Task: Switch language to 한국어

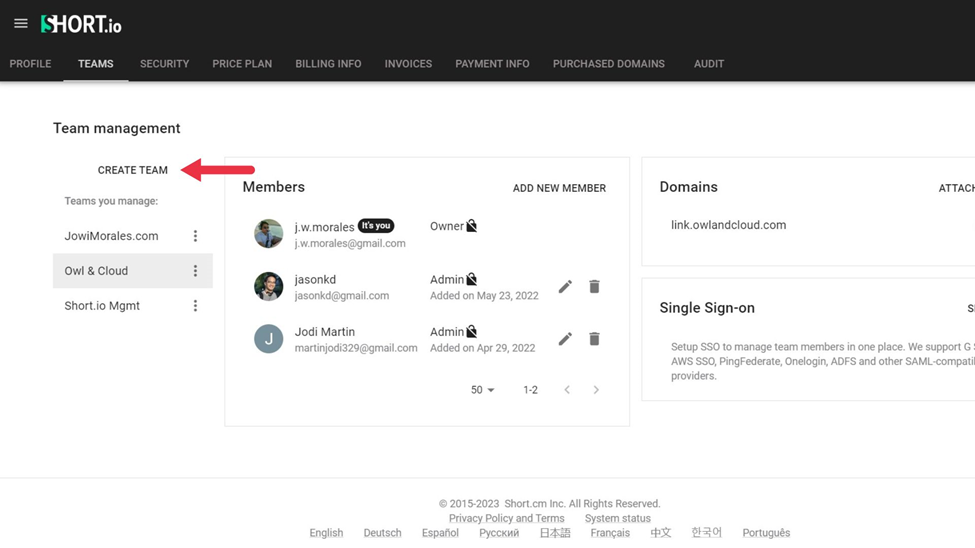Action: (706, 532)
